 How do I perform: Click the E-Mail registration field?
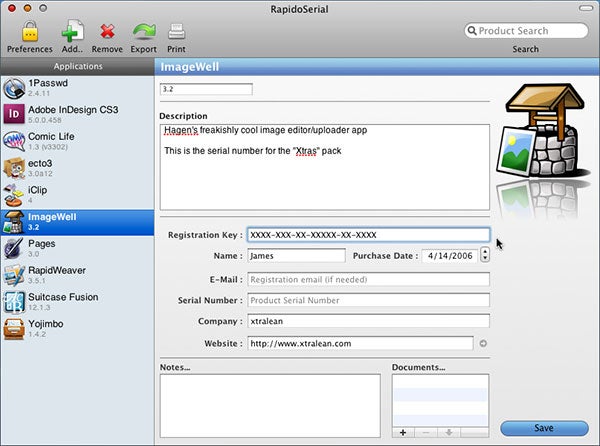pos(368,279)
